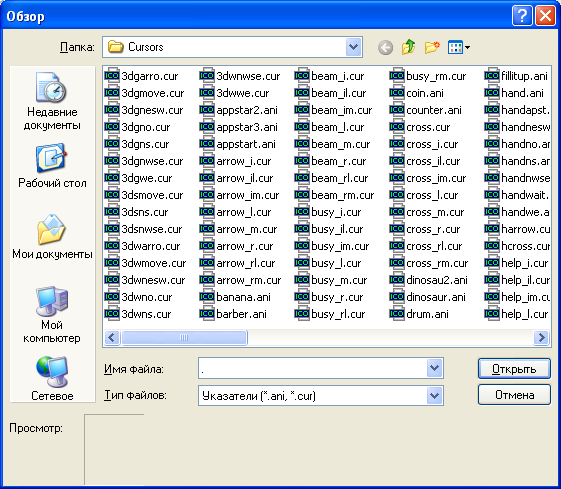The height and width of the screenshot is (489, 561).
Task: Open Недавние документы in the places bar
Action: (x=52, y=101)
